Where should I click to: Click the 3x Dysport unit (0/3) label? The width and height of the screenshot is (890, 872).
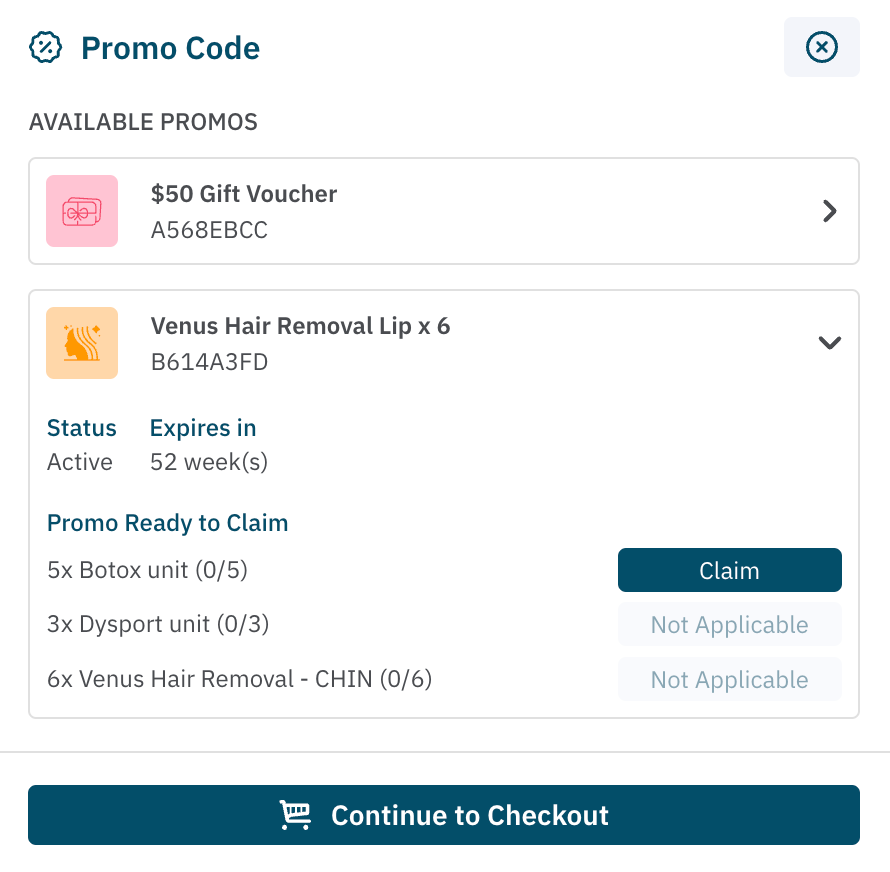(158, 625)
